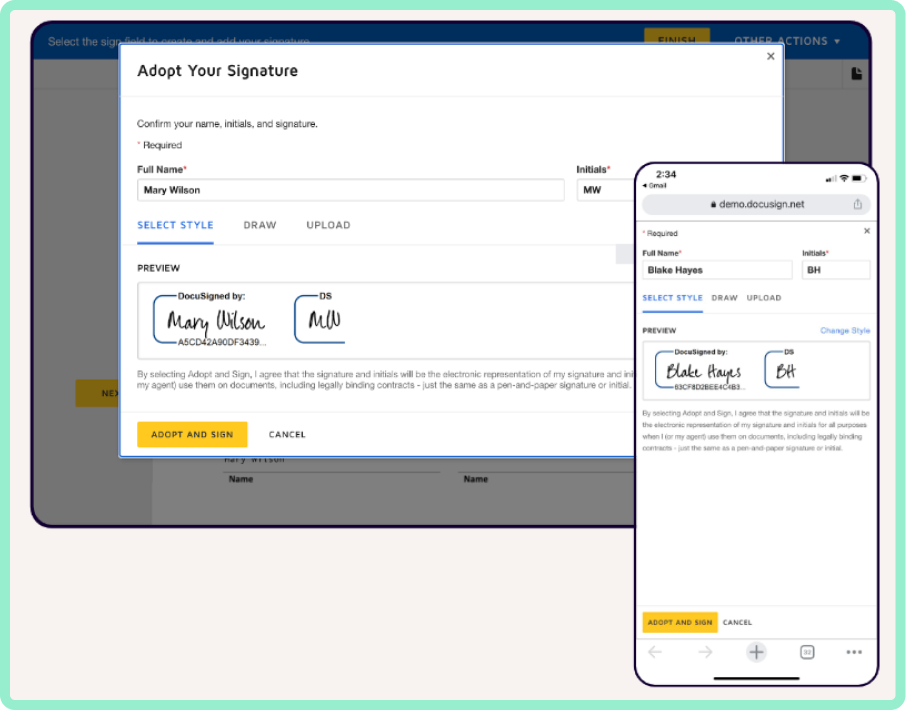Edit the Full Name field Mary Wilson
This screenshot has width=906, height=710.
click(x=351, y=190)
